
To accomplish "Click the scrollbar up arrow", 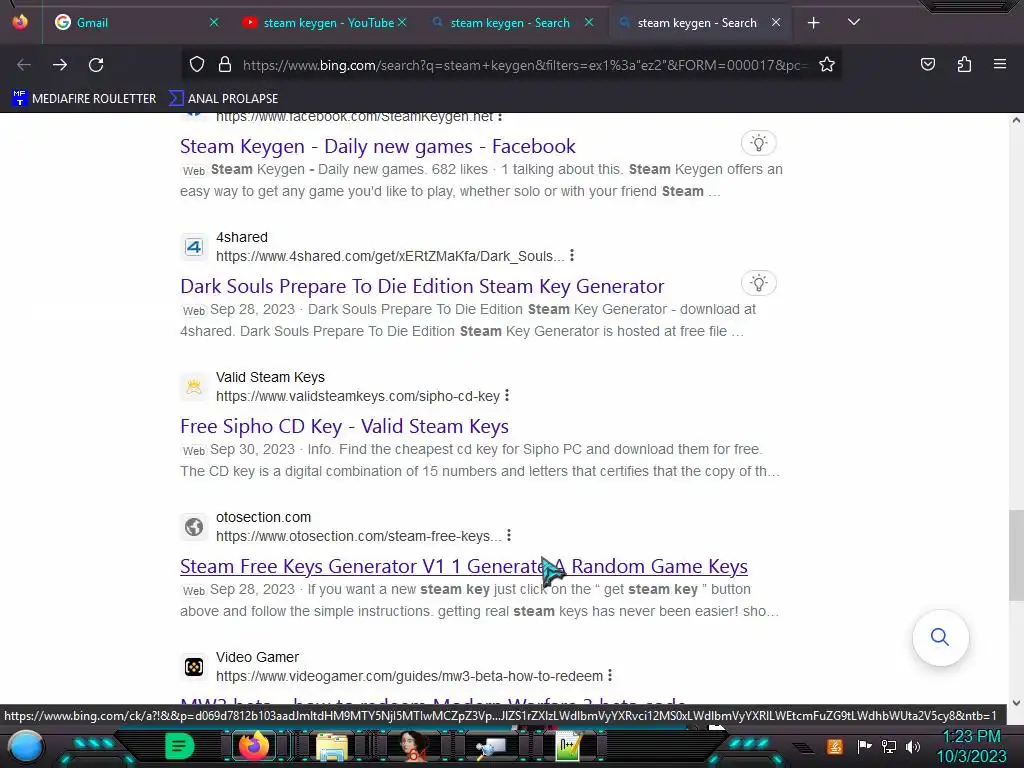I will [x=1016, y=120].
